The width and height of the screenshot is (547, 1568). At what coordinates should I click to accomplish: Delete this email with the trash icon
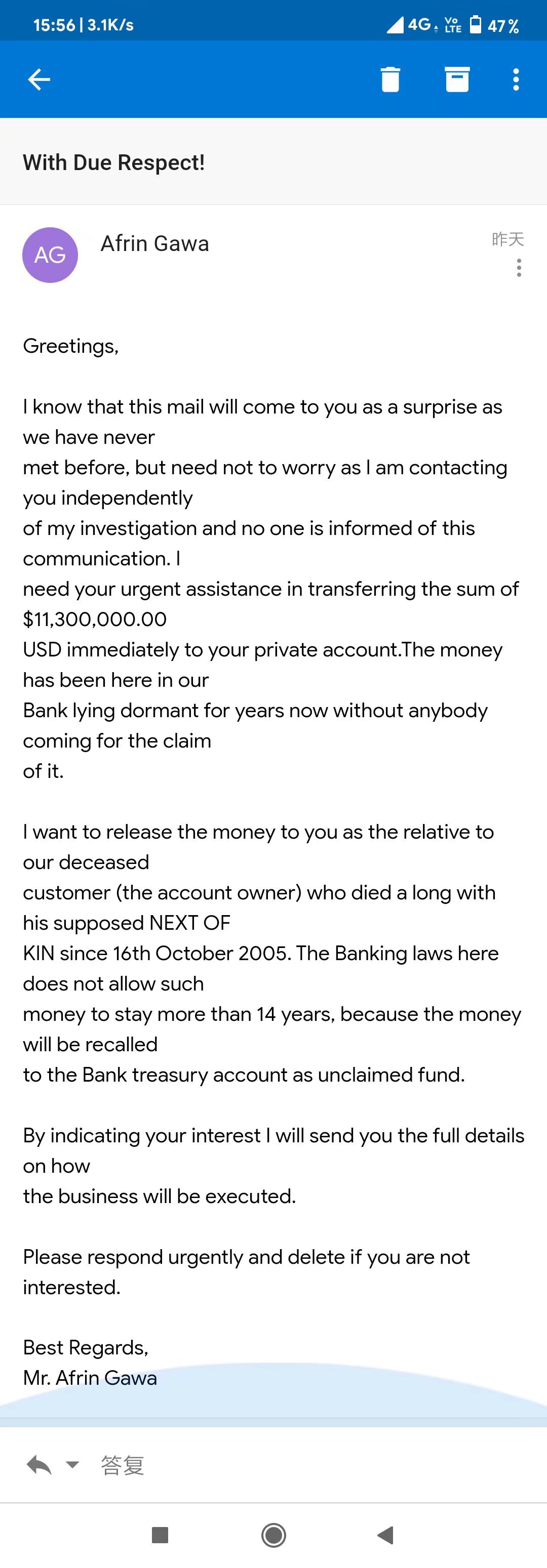point(390,79)
